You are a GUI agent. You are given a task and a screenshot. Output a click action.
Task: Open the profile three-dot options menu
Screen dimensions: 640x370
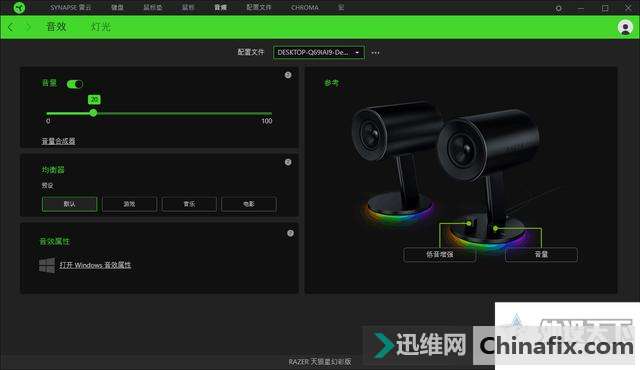click(x=376, y=53)
